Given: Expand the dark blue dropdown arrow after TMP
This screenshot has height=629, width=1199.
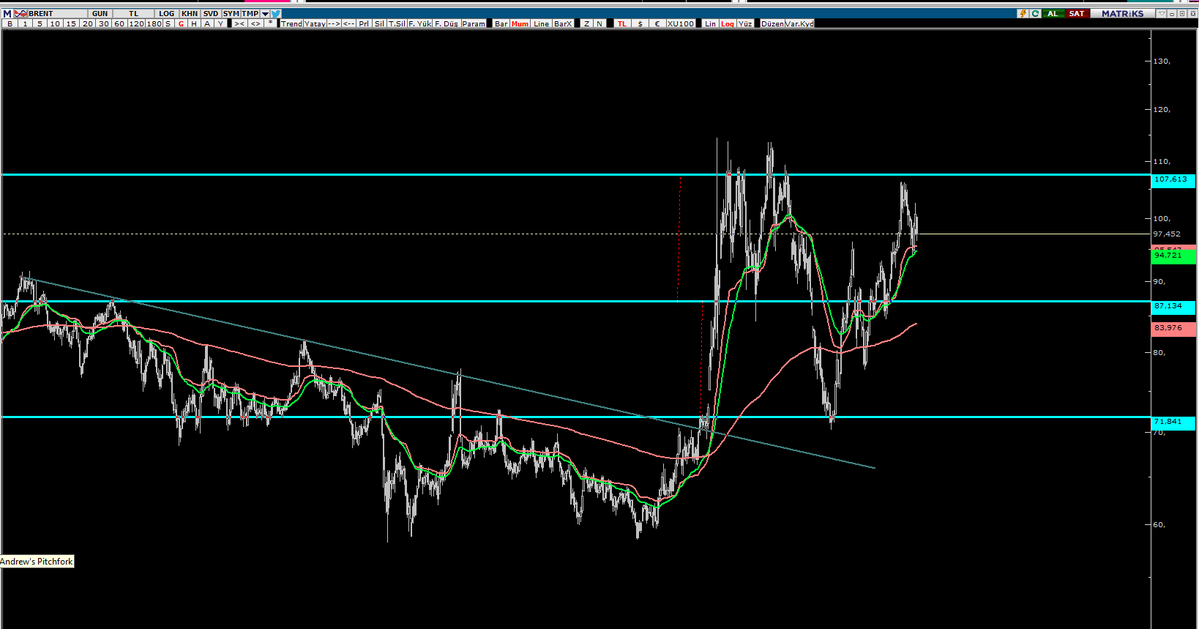Looking at the screenshot, I should pos(265,14).
